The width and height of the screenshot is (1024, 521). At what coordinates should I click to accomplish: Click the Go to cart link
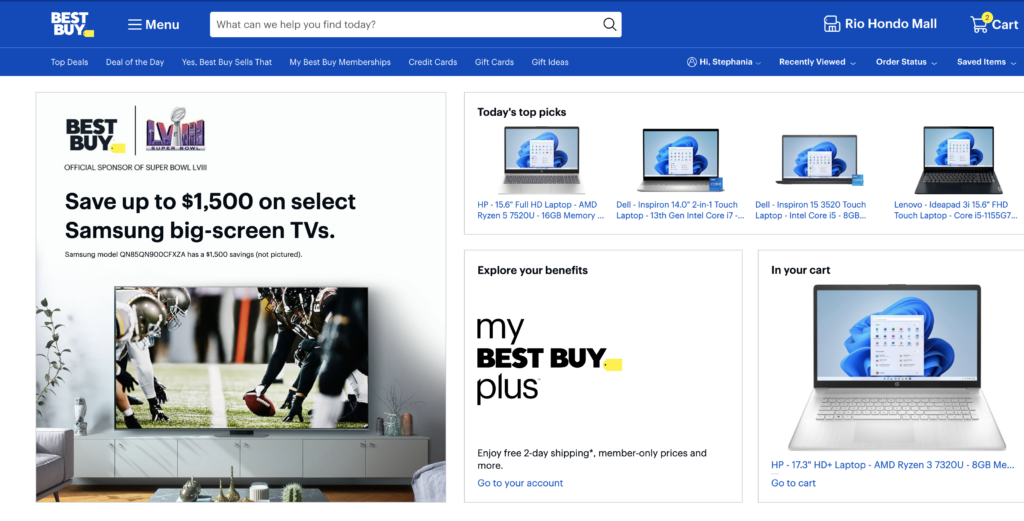coord(793,483)
